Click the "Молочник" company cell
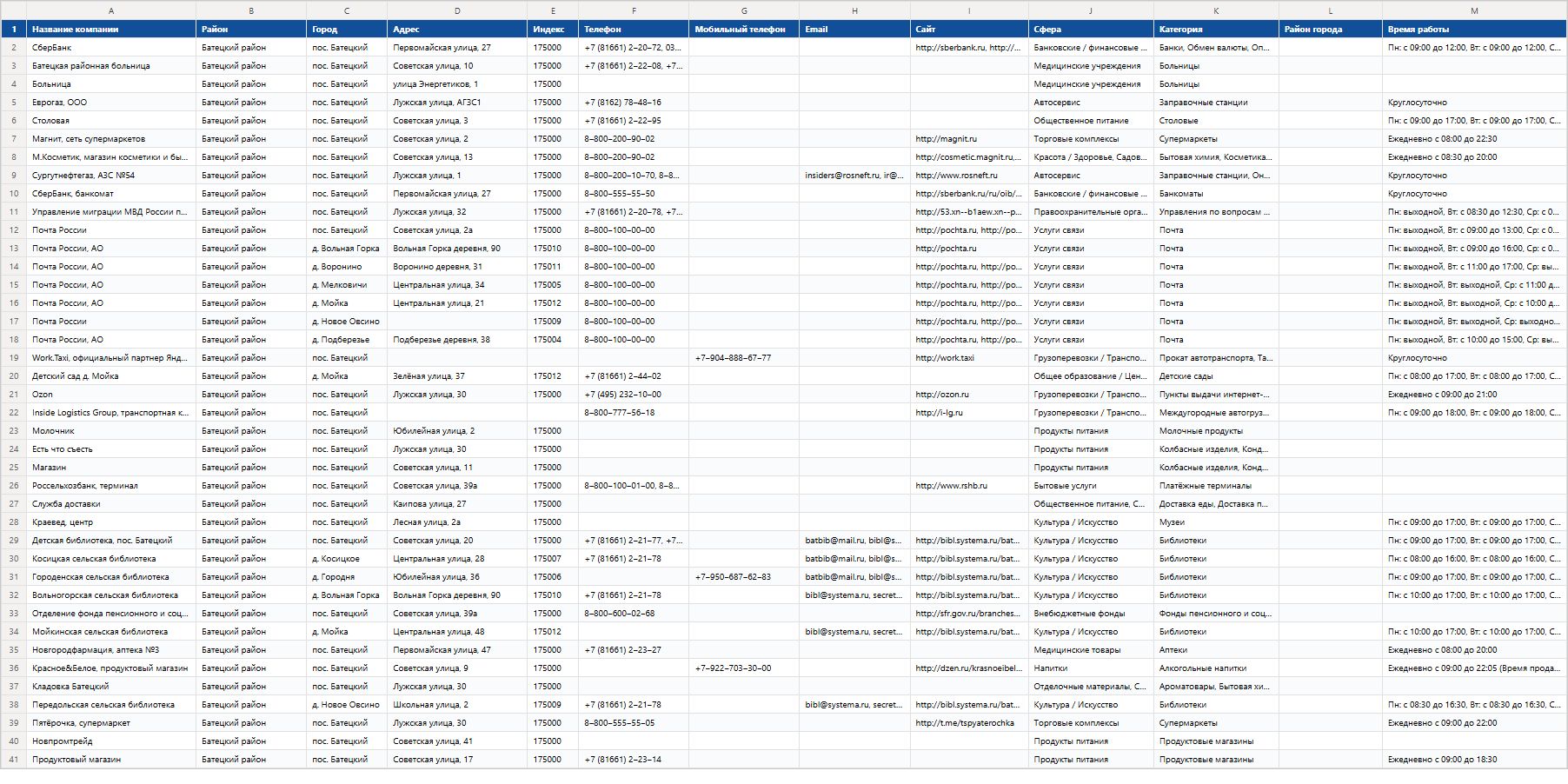1568x784 pixels. (x=111, y=431)
